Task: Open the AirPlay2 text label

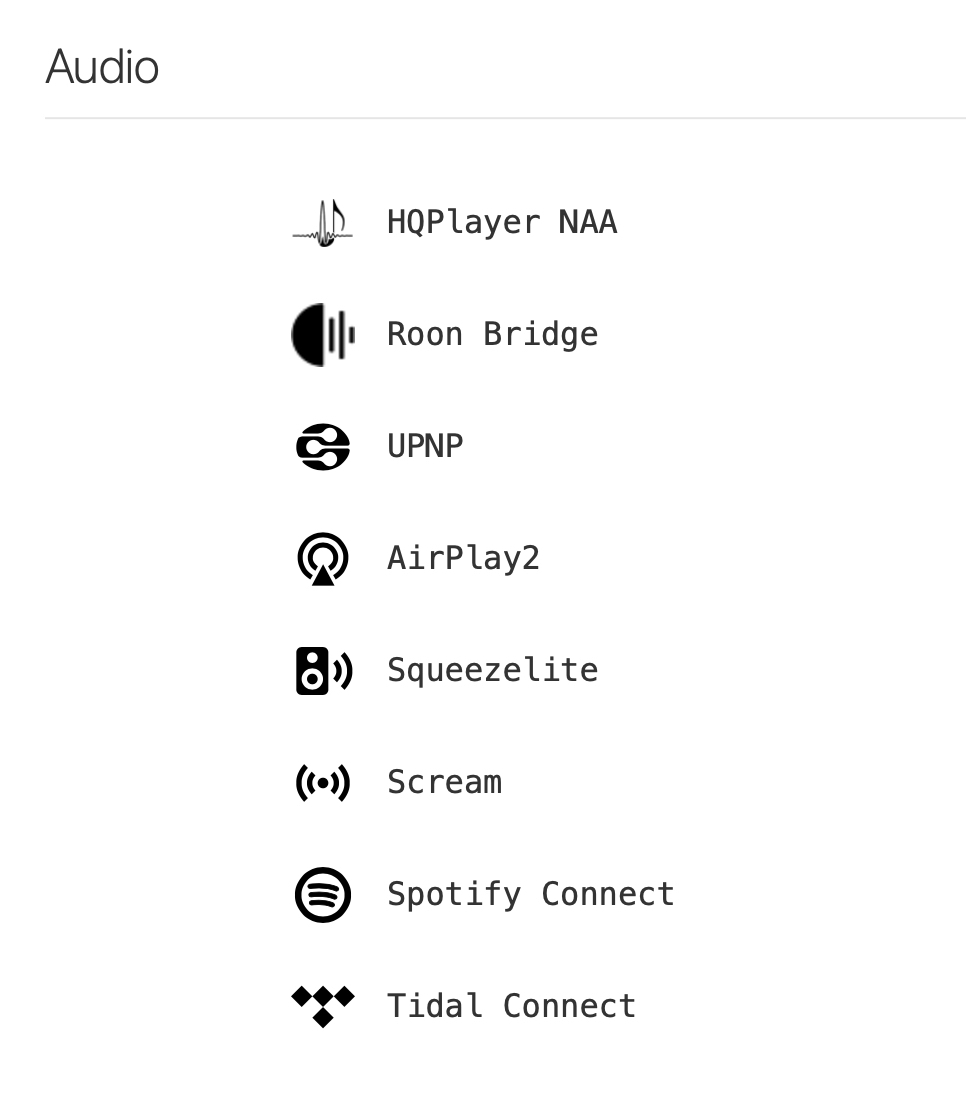Action: coord(463,558)
